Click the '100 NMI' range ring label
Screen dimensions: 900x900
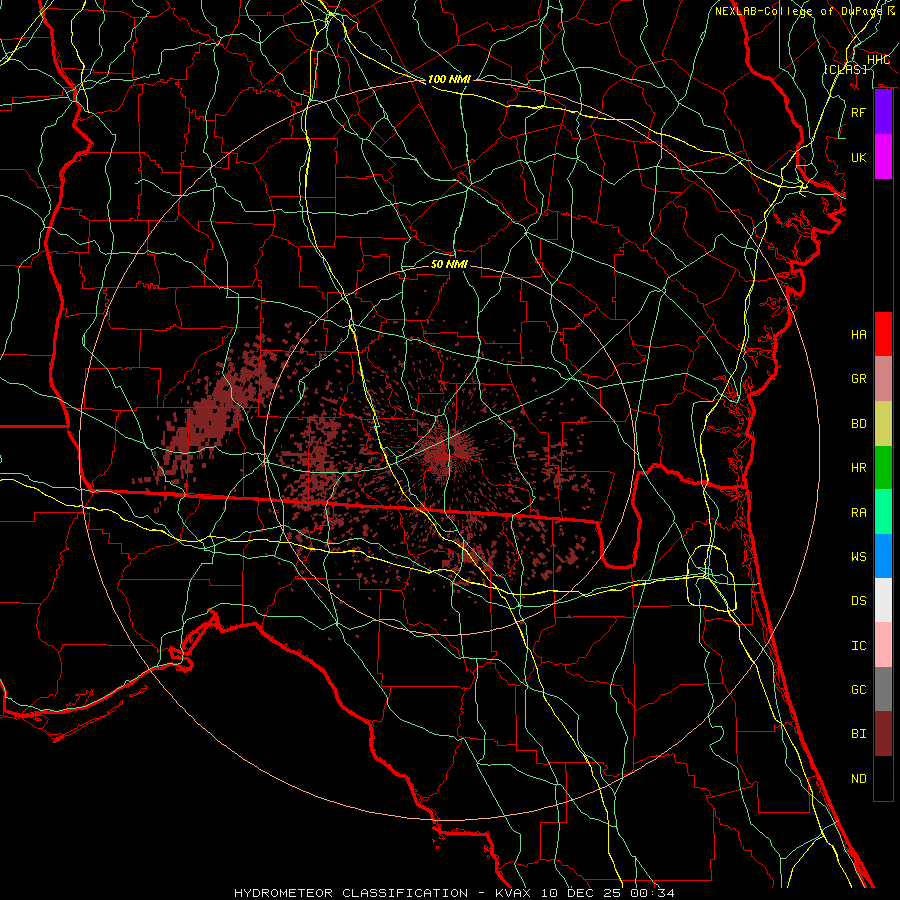point(449,79)
